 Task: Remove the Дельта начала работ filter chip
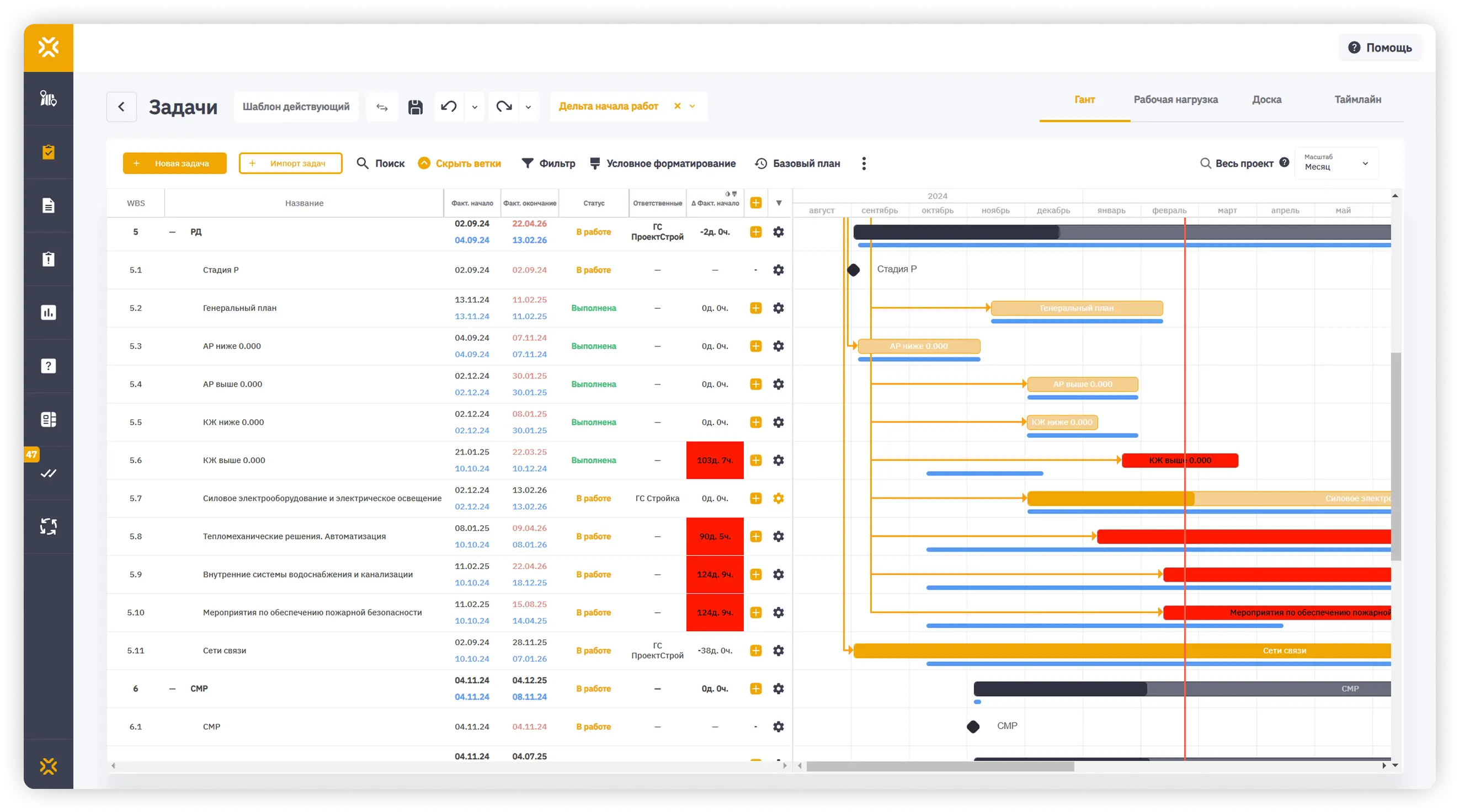[x=678, y=106]
